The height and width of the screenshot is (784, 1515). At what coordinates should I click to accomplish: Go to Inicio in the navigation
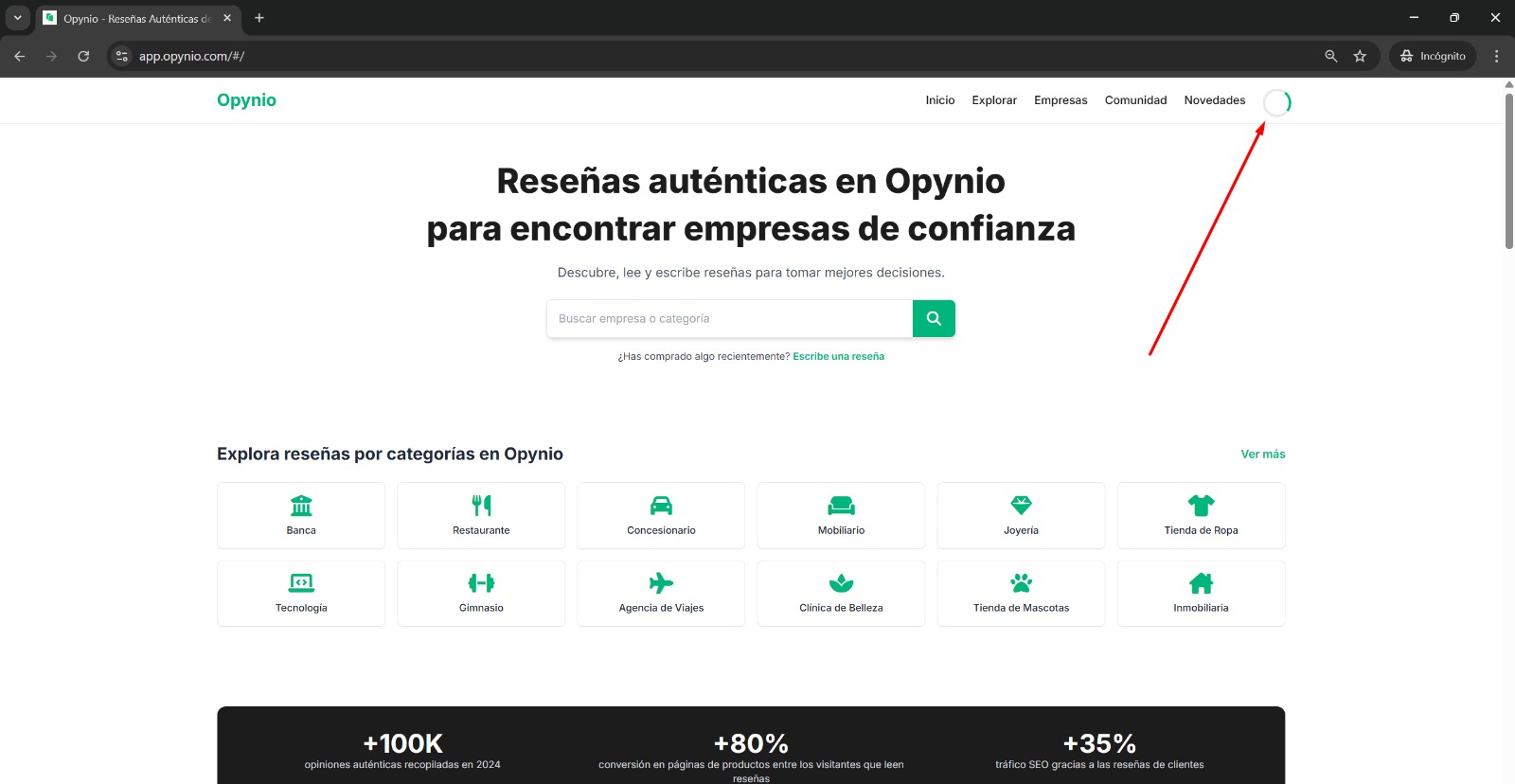pos(940,100)
